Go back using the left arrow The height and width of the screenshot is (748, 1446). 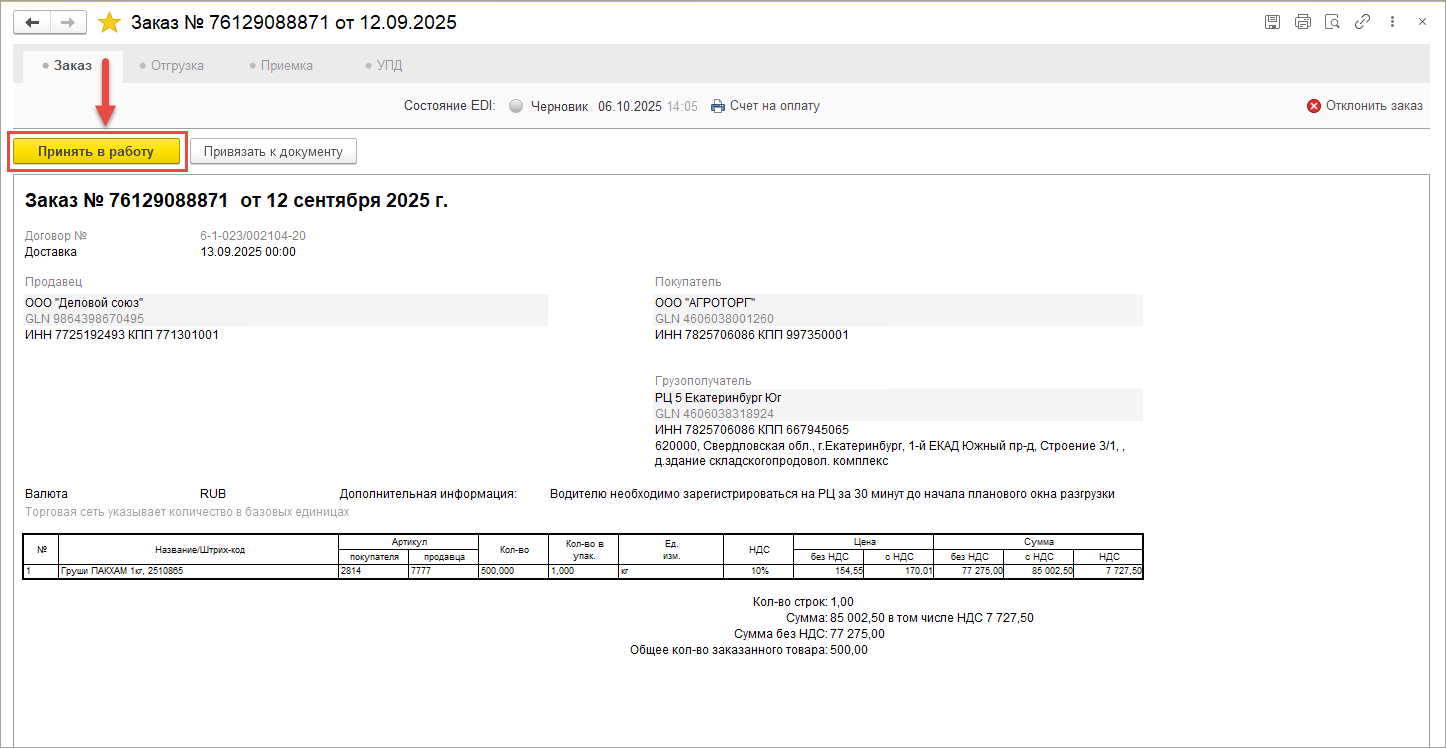31,22
